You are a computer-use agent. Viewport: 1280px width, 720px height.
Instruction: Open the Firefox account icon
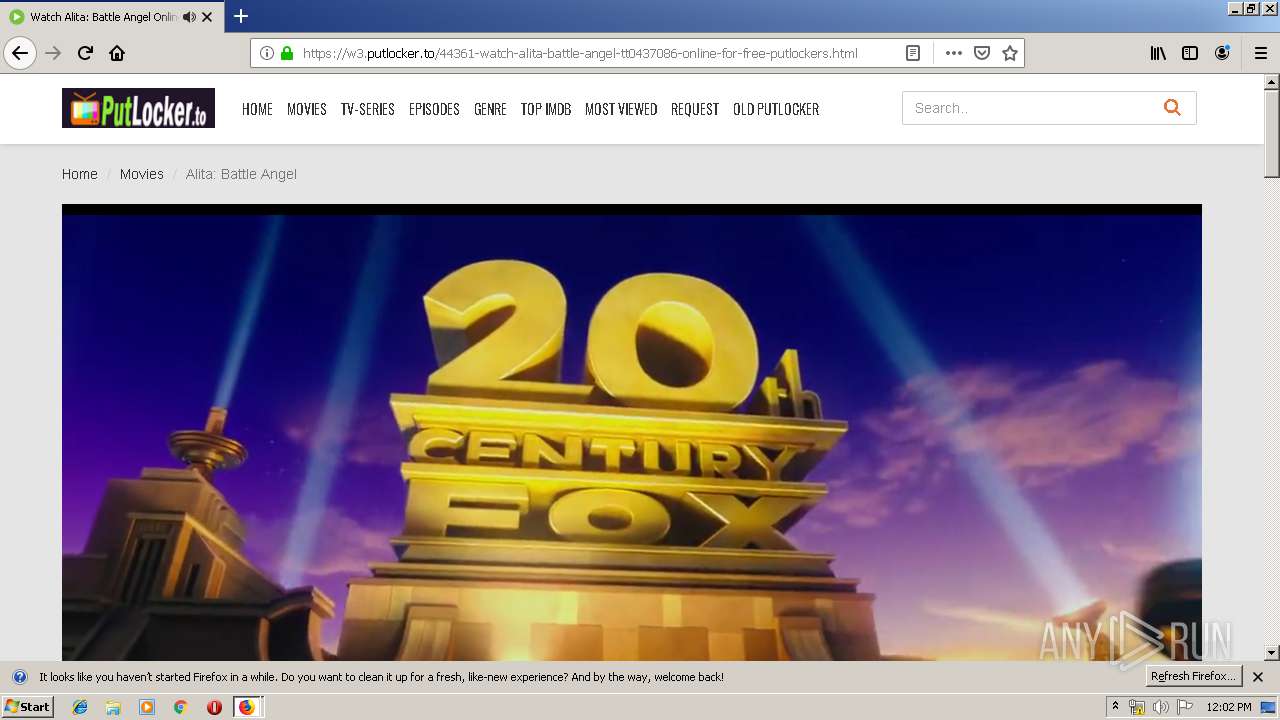1222,53
